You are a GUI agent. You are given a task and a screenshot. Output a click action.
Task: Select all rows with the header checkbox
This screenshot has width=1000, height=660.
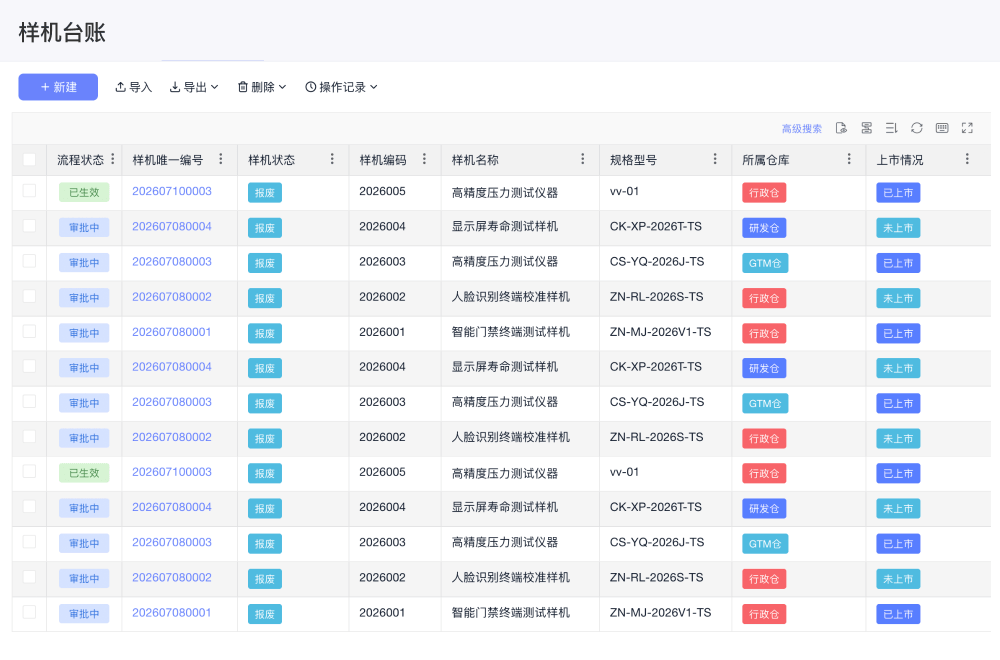(29, 159)
